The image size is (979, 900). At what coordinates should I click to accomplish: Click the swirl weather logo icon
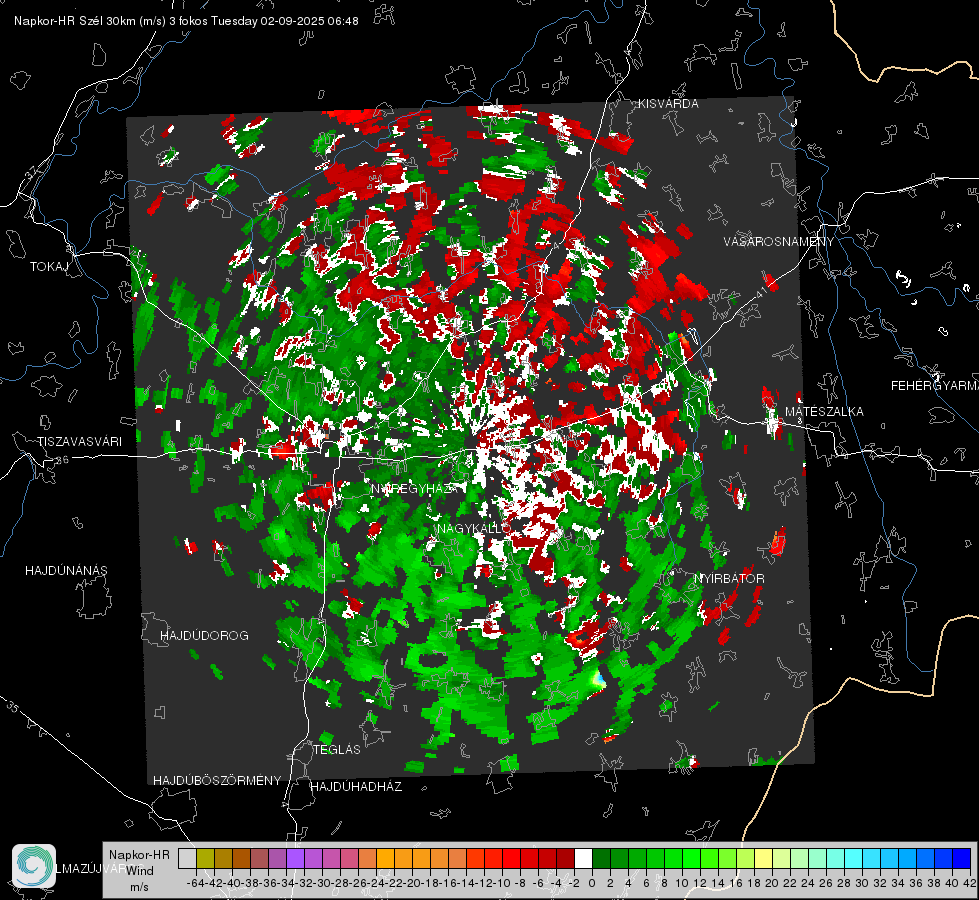point(34,866)
